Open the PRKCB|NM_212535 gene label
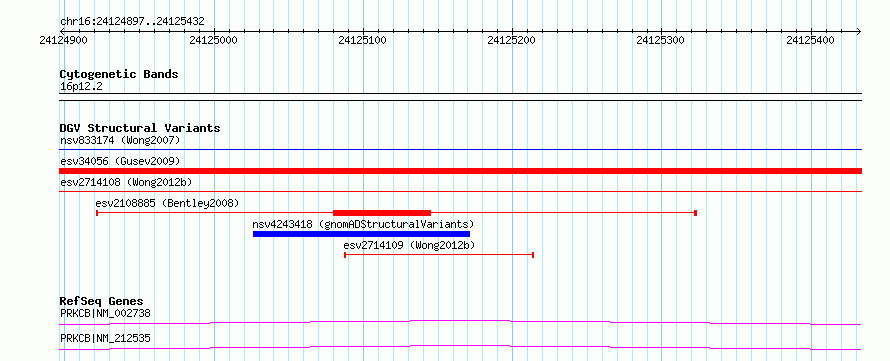 (x=105, y=339)
